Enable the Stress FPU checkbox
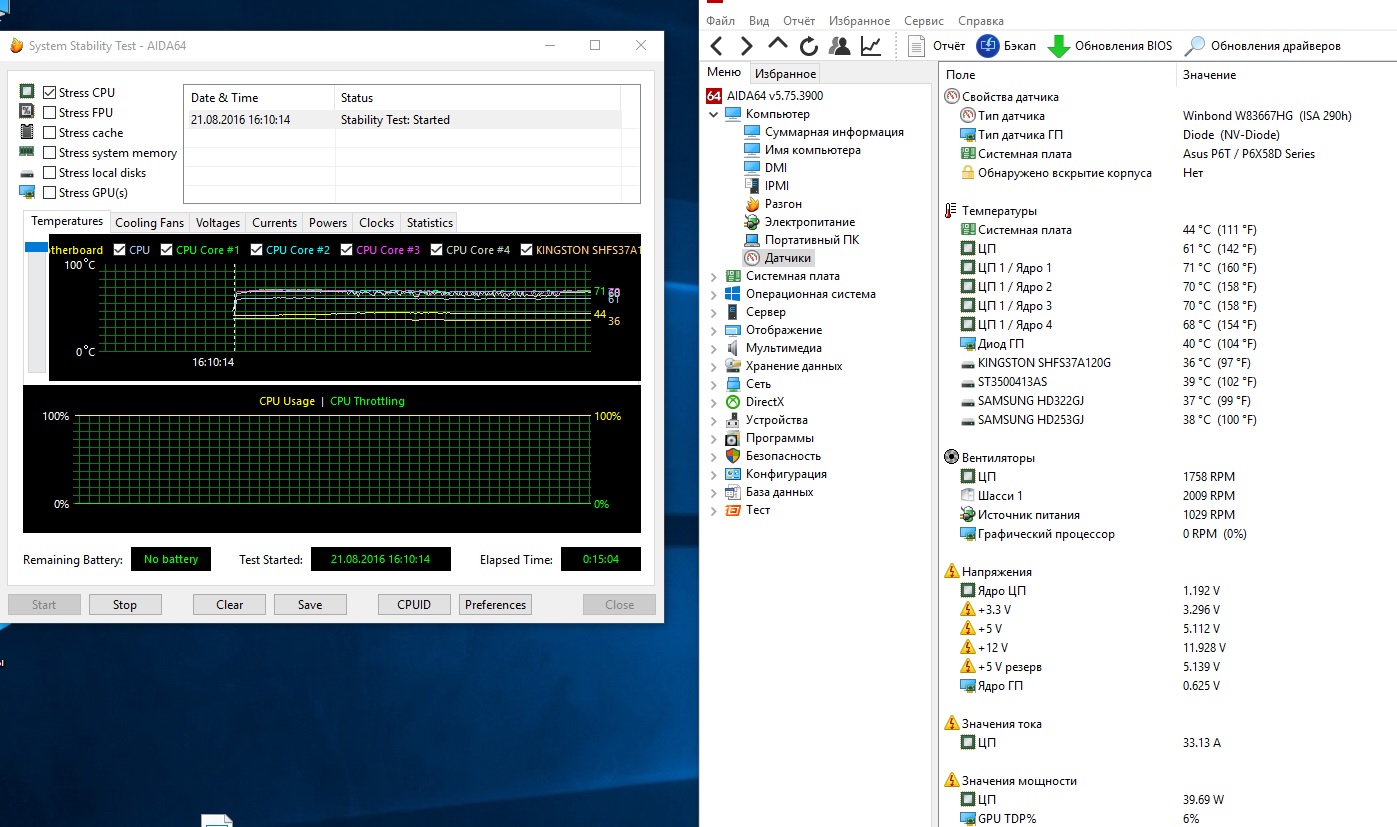 pyautogui.click(x=49, y=113)
